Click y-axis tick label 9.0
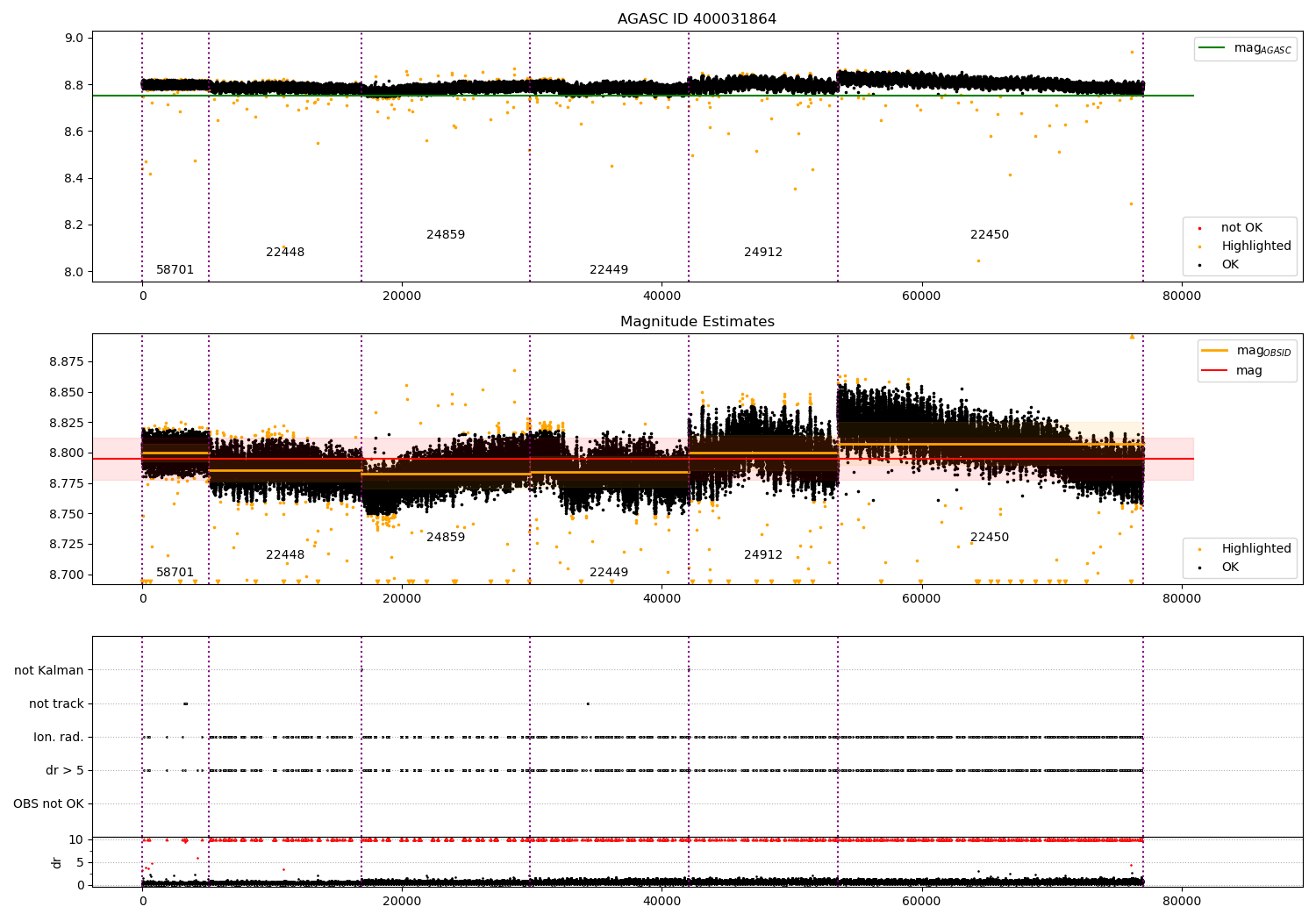 (74, 38)
